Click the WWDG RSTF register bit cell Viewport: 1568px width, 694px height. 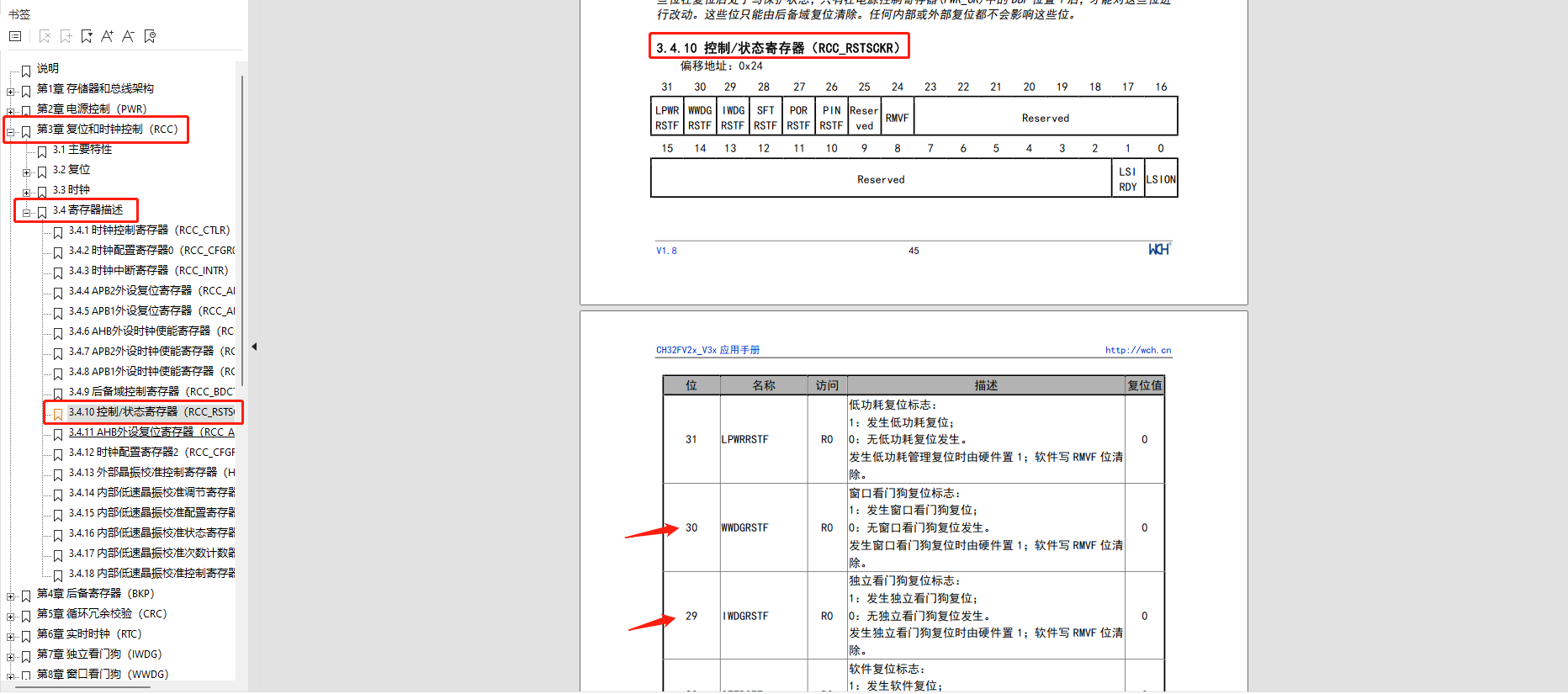pos(700,118)
